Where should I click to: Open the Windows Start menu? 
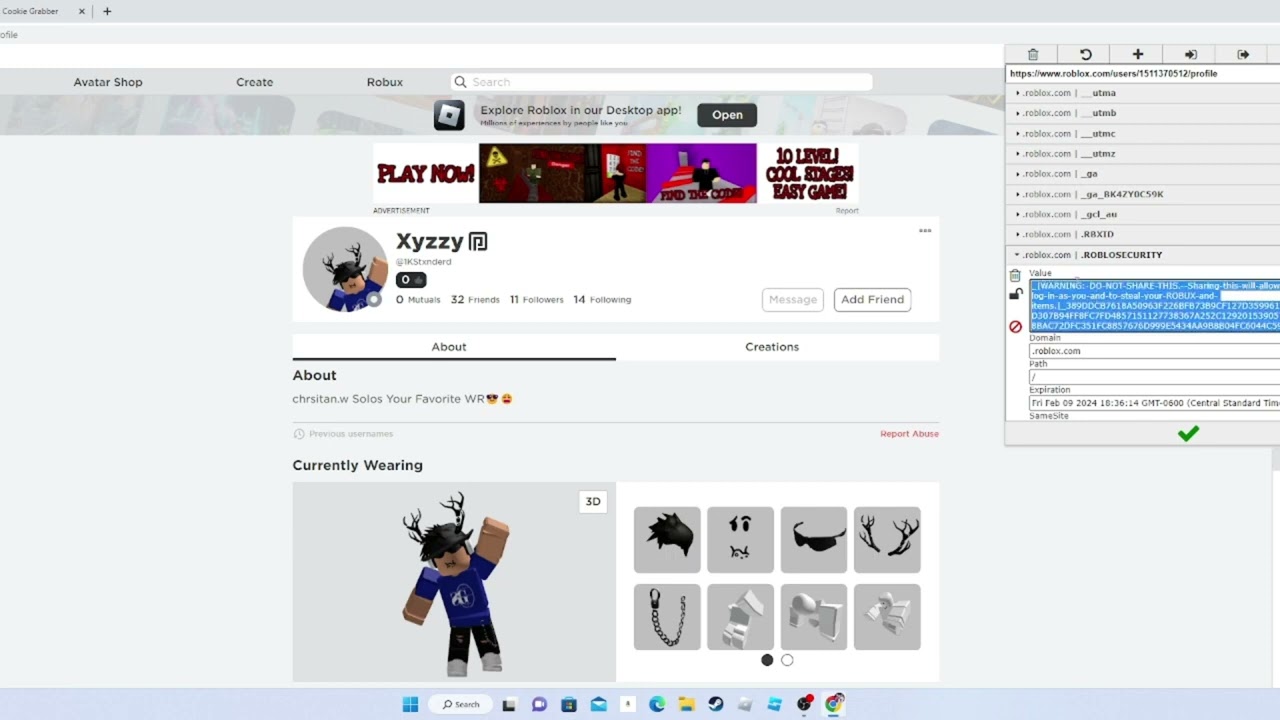point(410,705)
